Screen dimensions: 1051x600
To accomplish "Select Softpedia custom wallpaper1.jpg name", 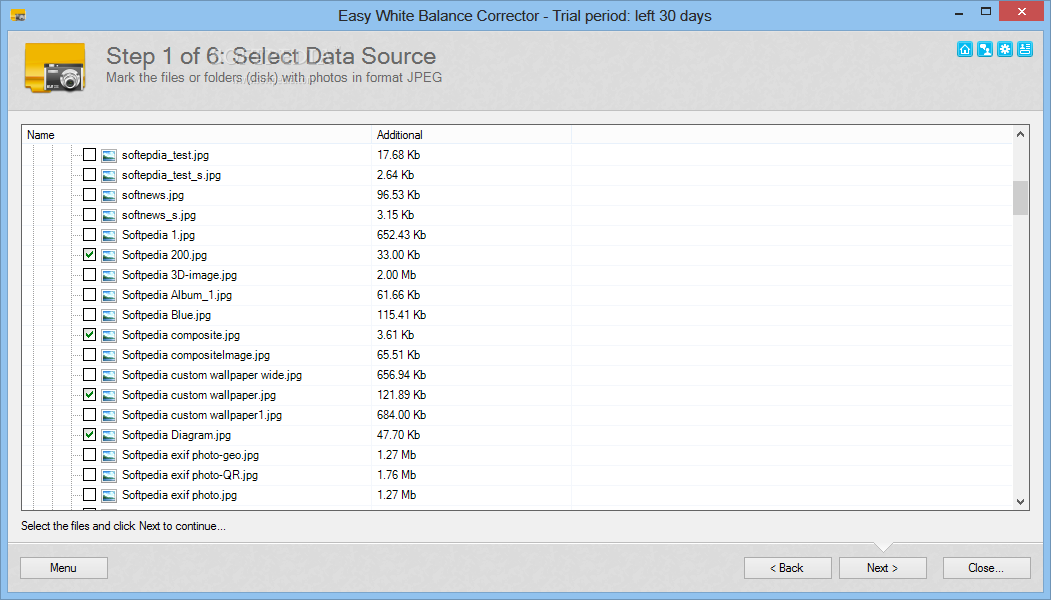I will coord(202,415).
